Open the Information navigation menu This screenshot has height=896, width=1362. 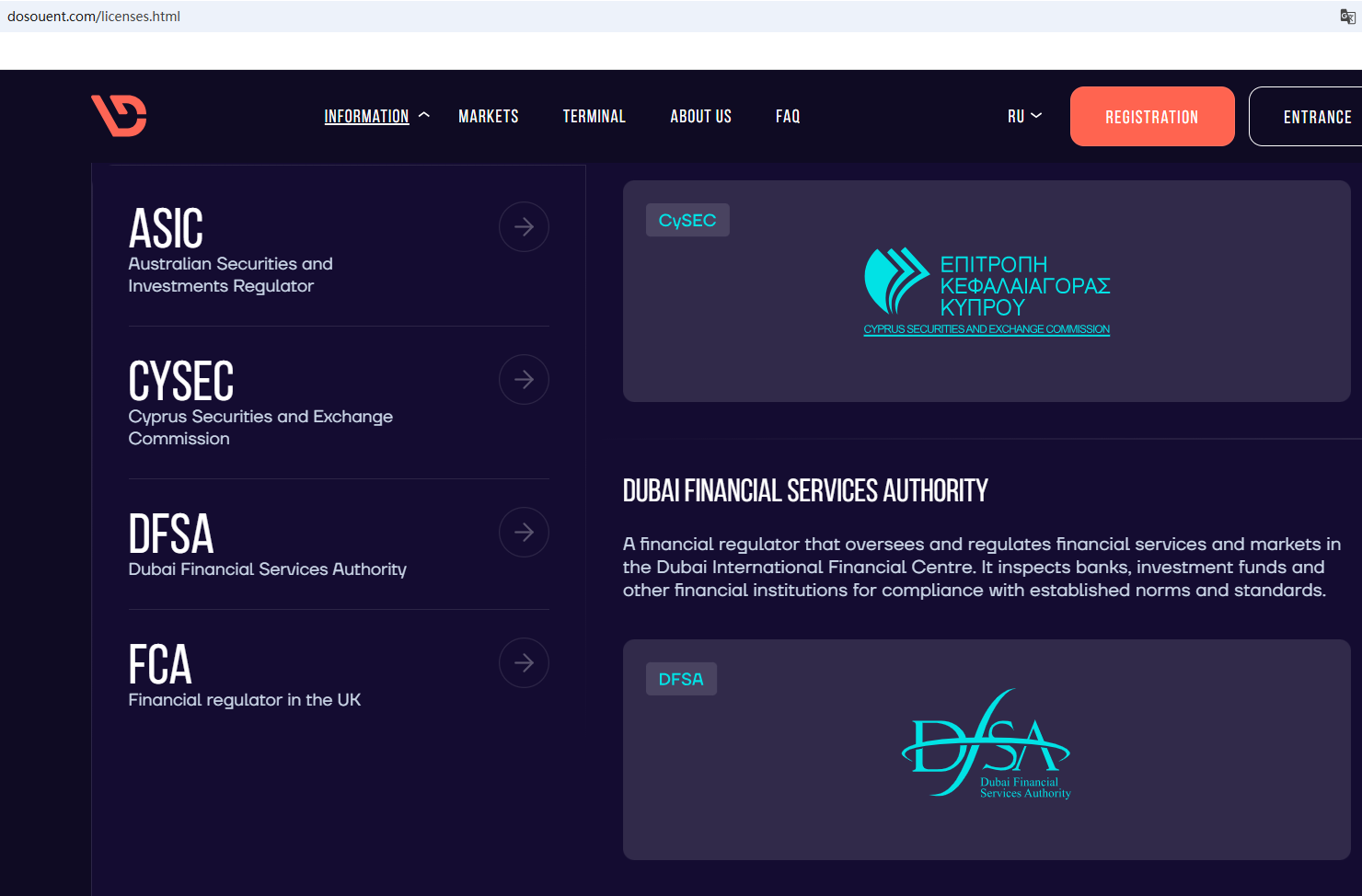(366, 117)
